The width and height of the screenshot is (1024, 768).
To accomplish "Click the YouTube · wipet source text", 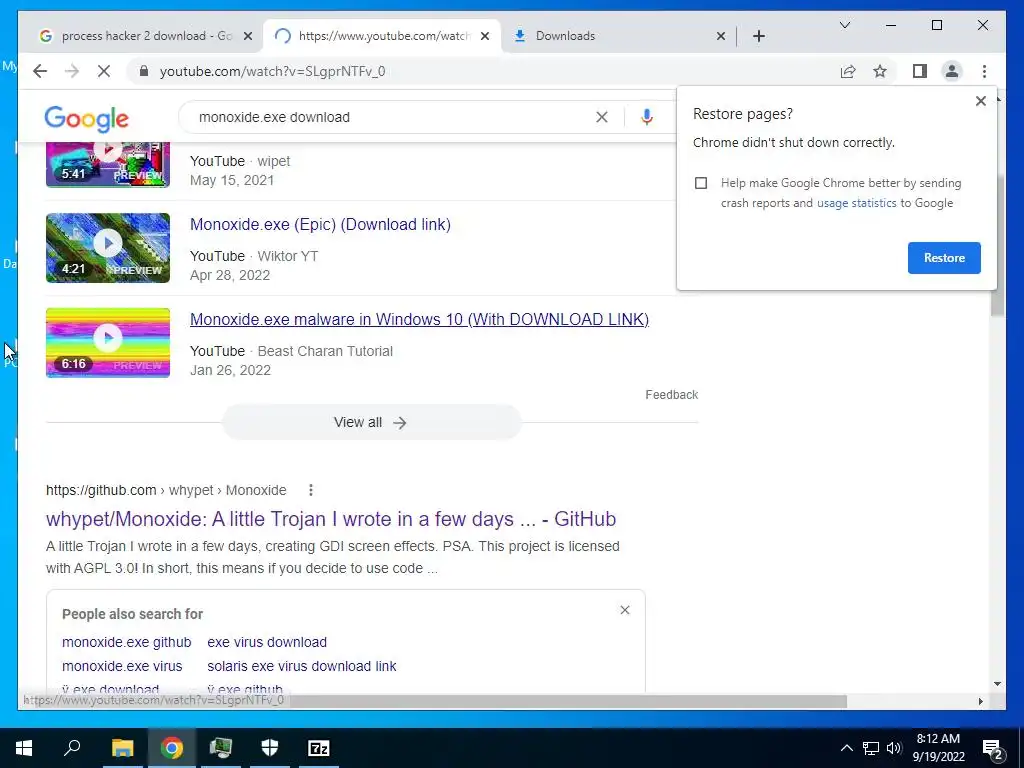I will (x=240, y=161).
